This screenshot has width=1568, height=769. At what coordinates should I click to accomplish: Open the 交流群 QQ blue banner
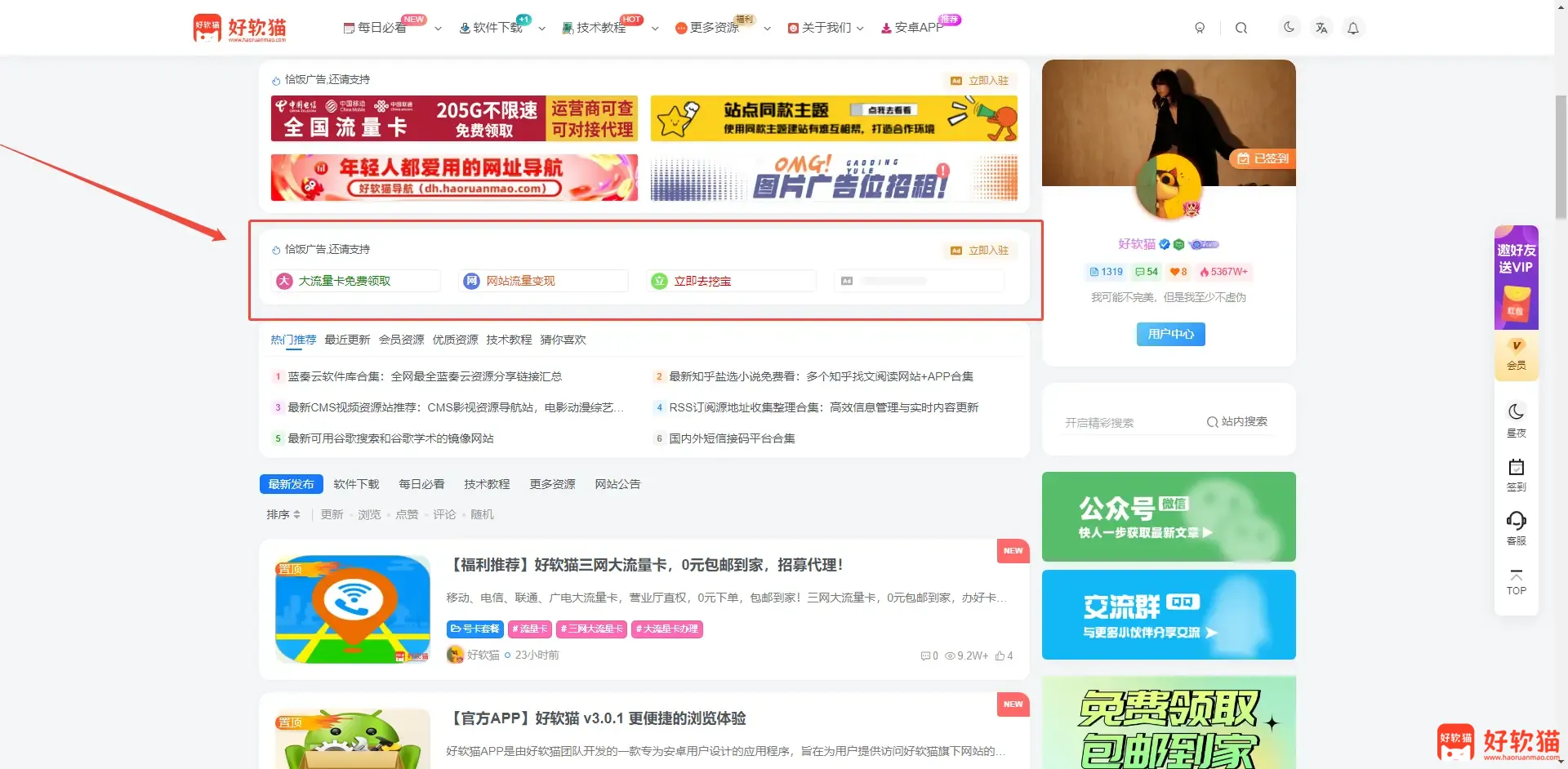pyautogui.click(x=1169, y=615)
